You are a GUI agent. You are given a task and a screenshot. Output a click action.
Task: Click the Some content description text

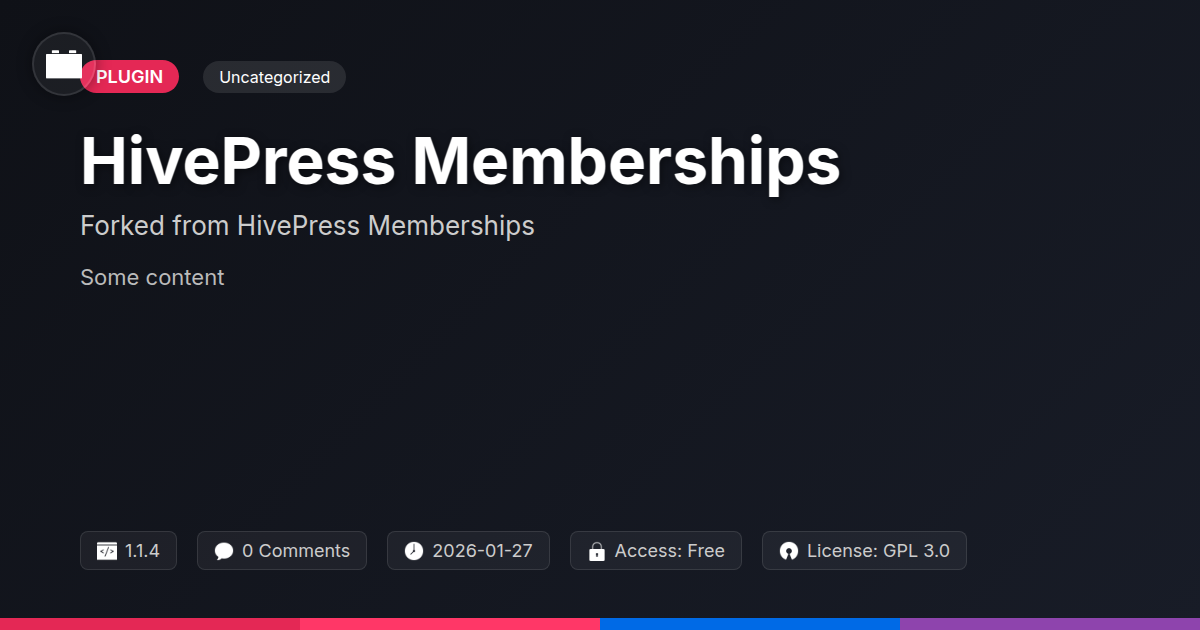152,277
